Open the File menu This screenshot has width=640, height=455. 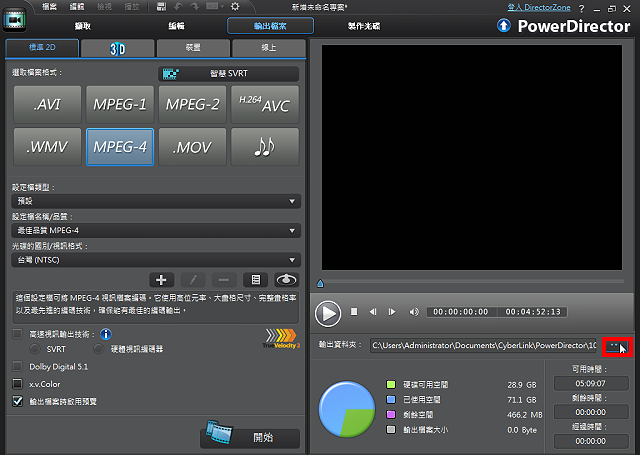(x=49, y=7)
